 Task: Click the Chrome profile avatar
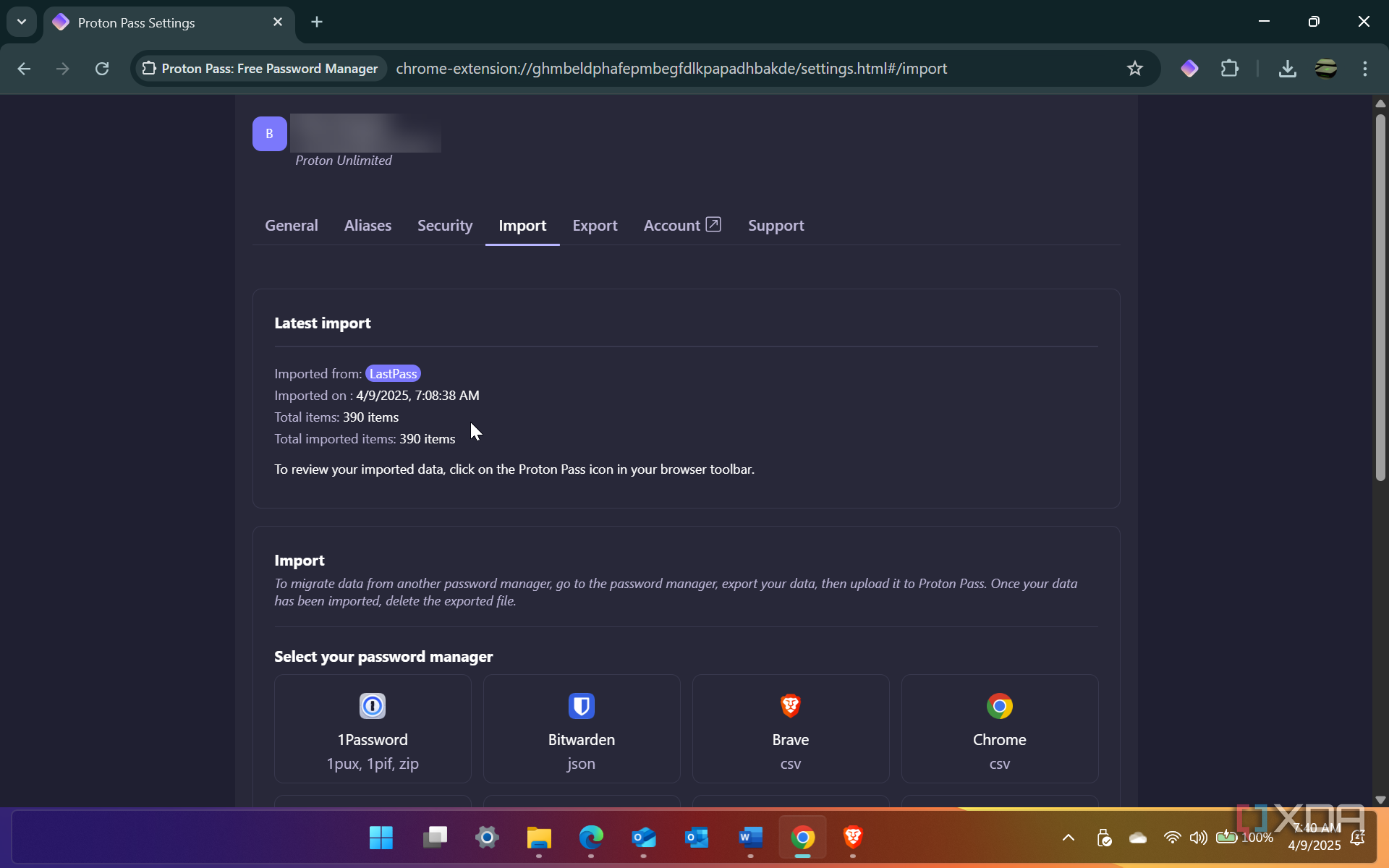(1326, 69)
